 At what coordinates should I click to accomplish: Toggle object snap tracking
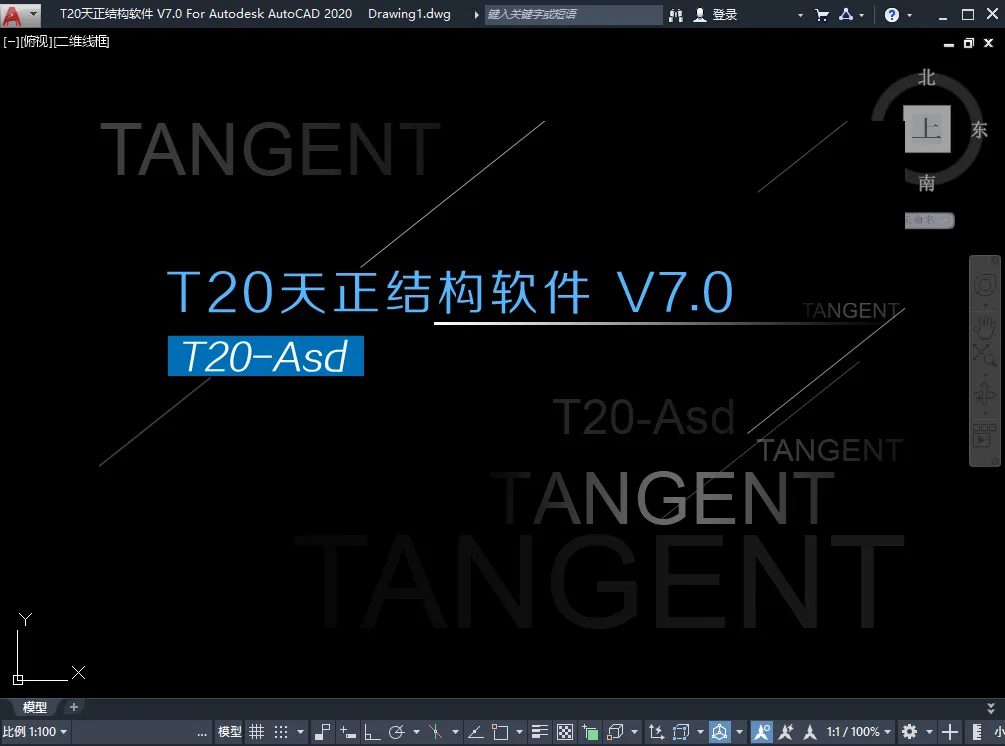(476, 732)
